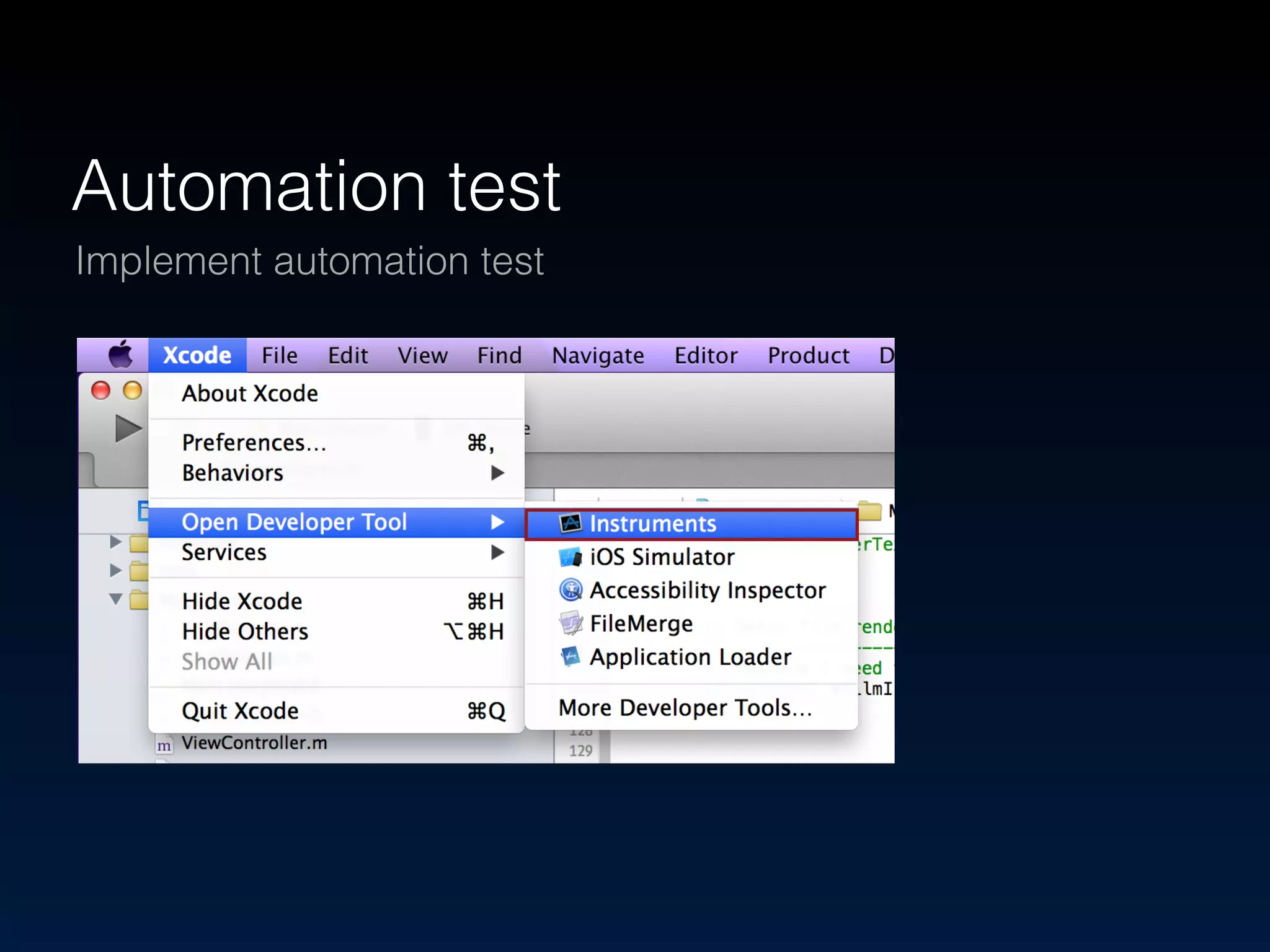
Task: Choose More Developer Tools…
Action: tap(691, 708)
